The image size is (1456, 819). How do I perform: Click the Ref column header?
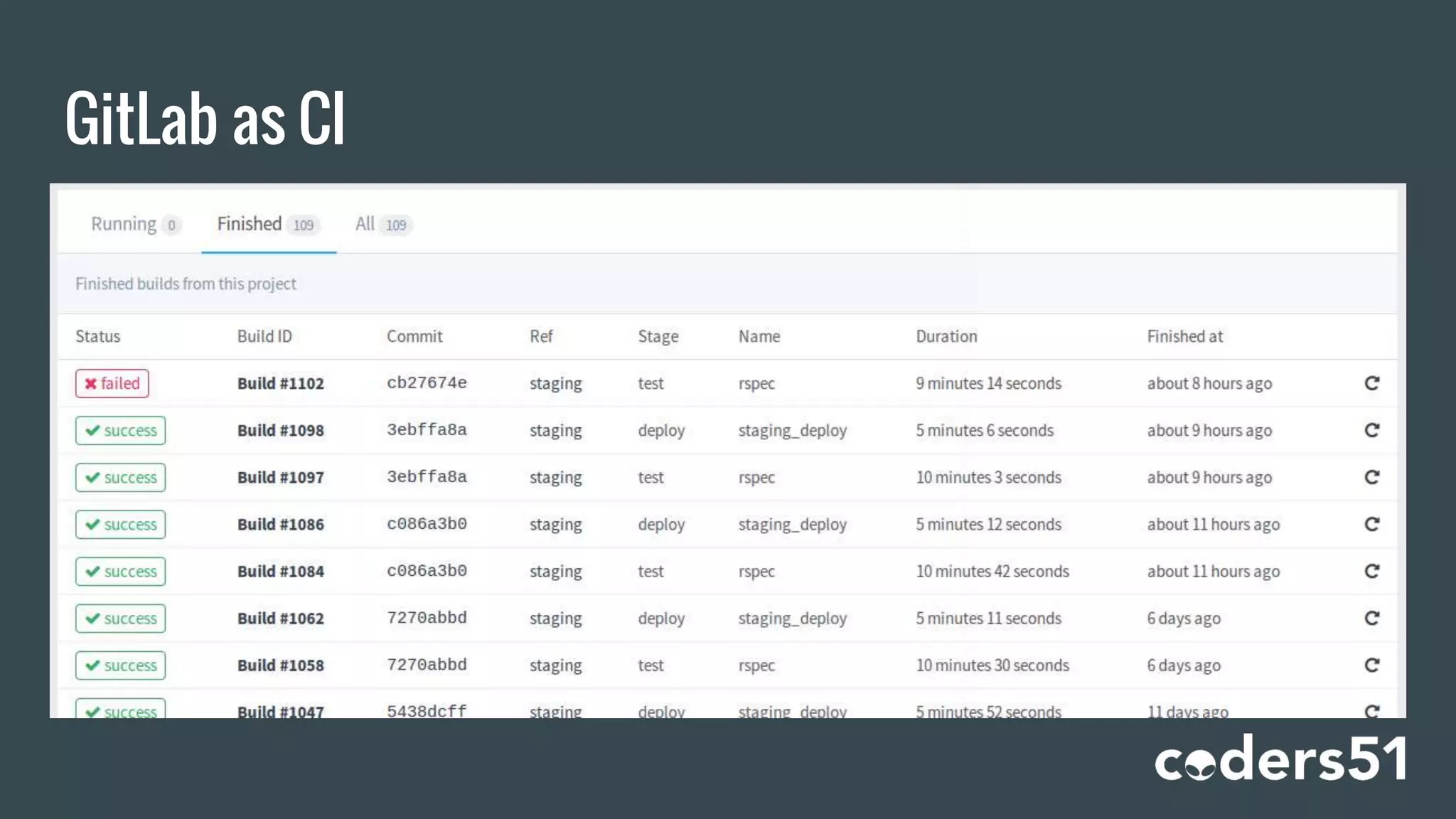point(540,336)
